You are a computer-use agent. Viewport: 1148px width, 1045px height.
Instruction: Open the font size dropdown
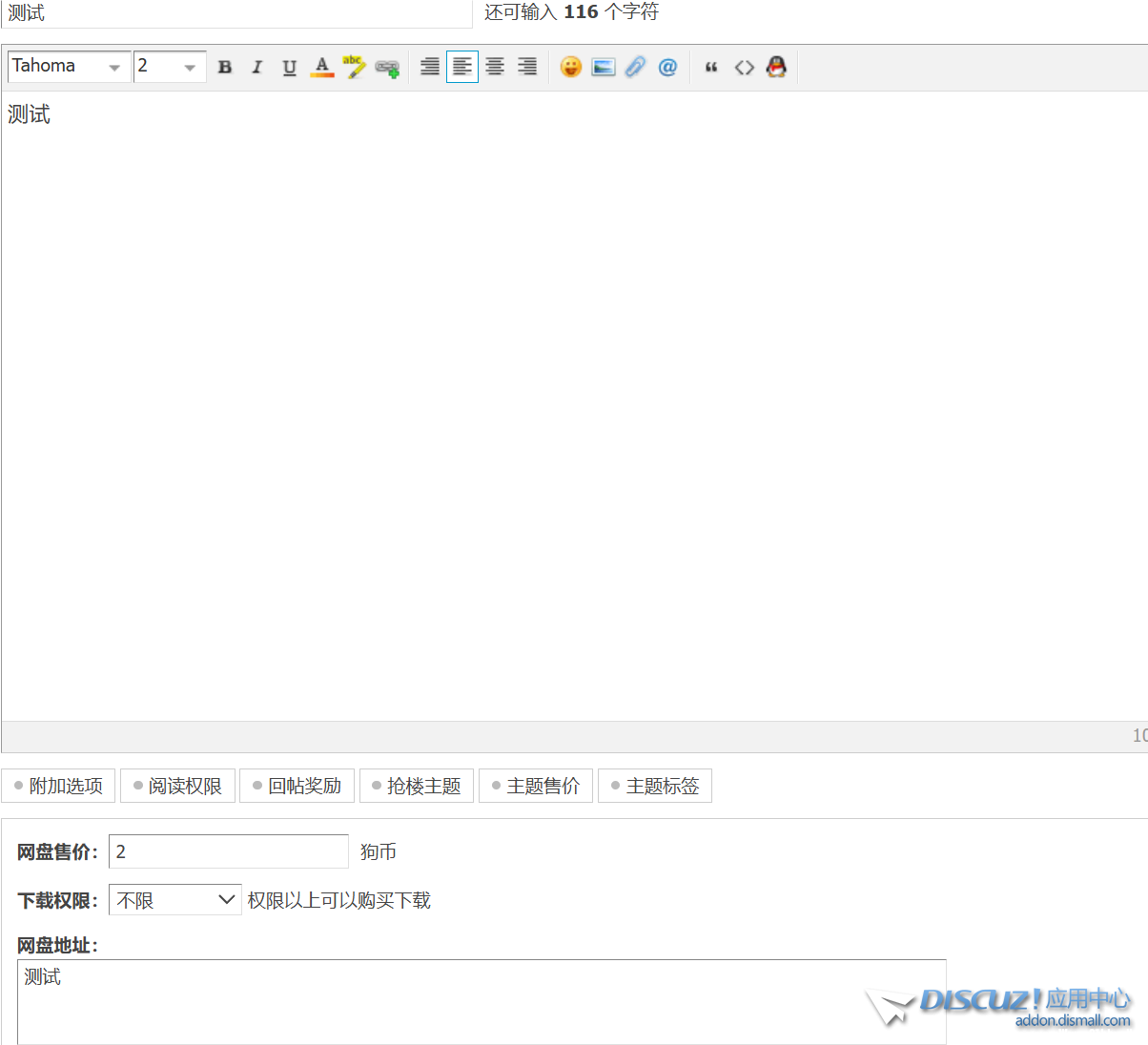point(170,67)
